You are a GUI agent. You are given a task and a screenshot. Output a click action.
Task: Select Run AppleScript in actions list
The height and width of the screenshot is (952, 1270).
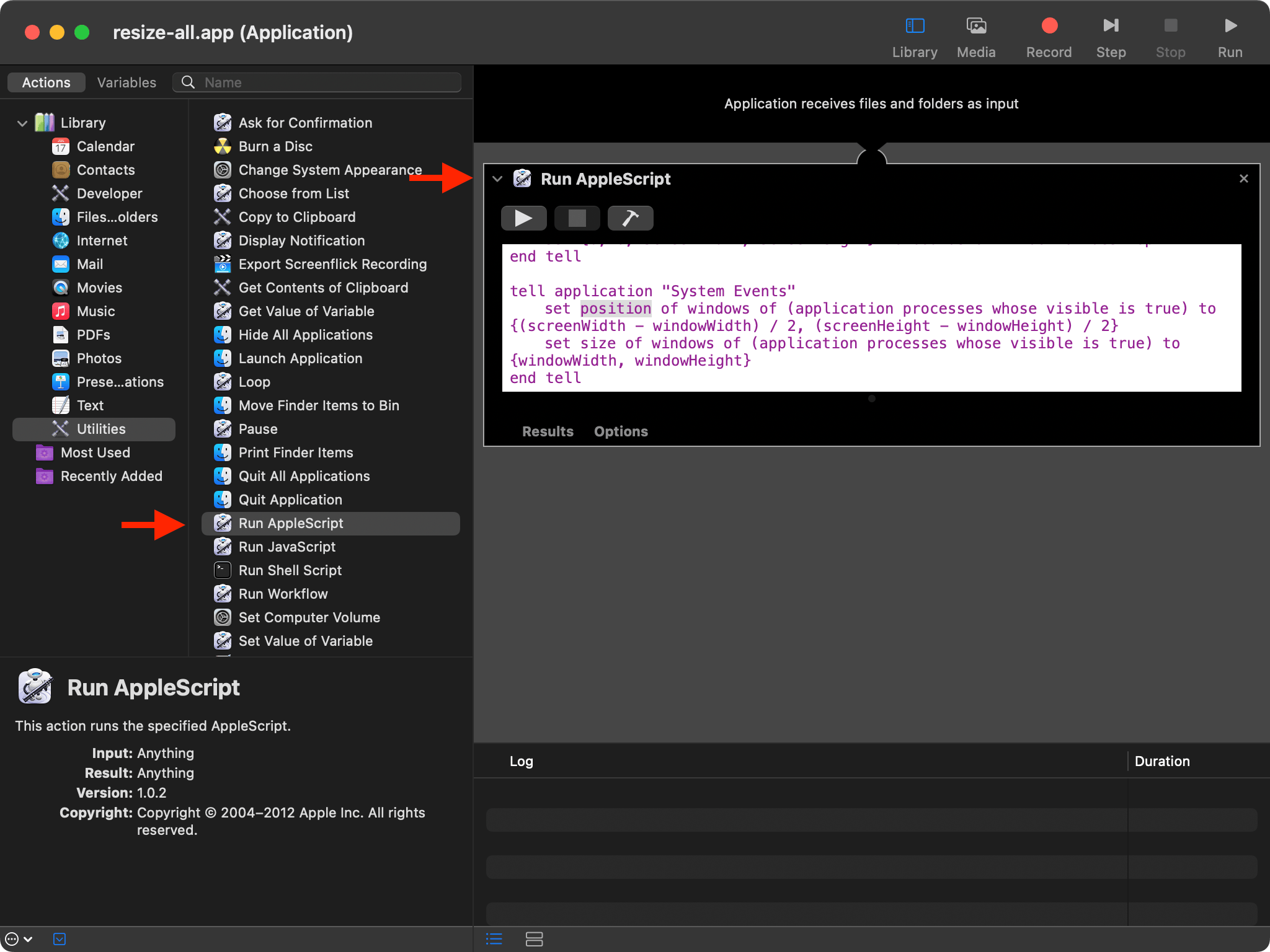coord(331,523)
